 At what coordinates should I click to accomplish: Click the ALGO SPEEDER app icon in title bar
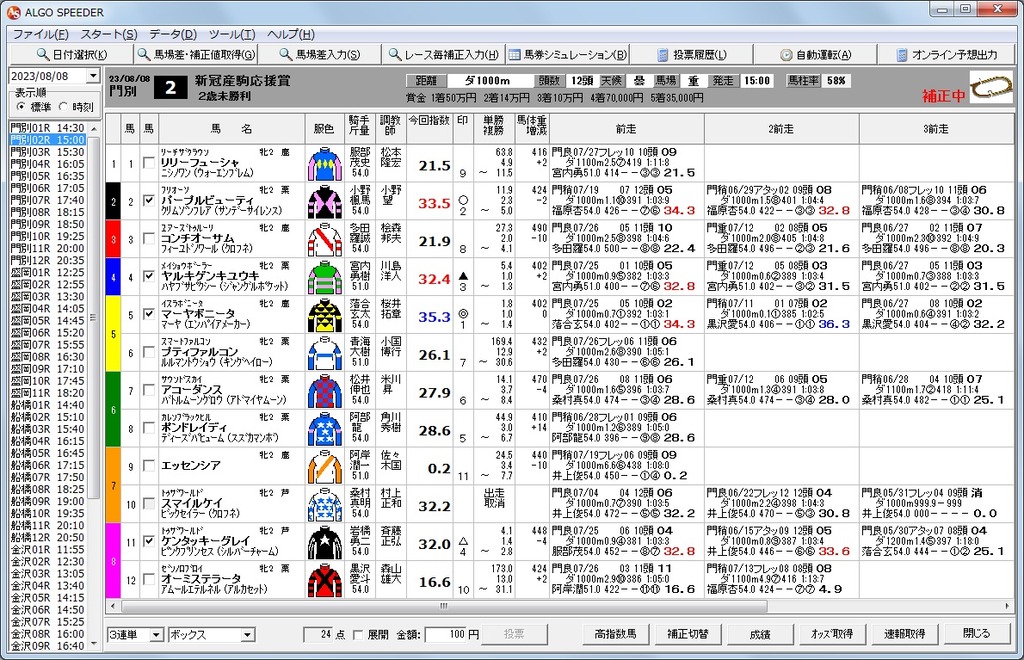pos(14,12)
